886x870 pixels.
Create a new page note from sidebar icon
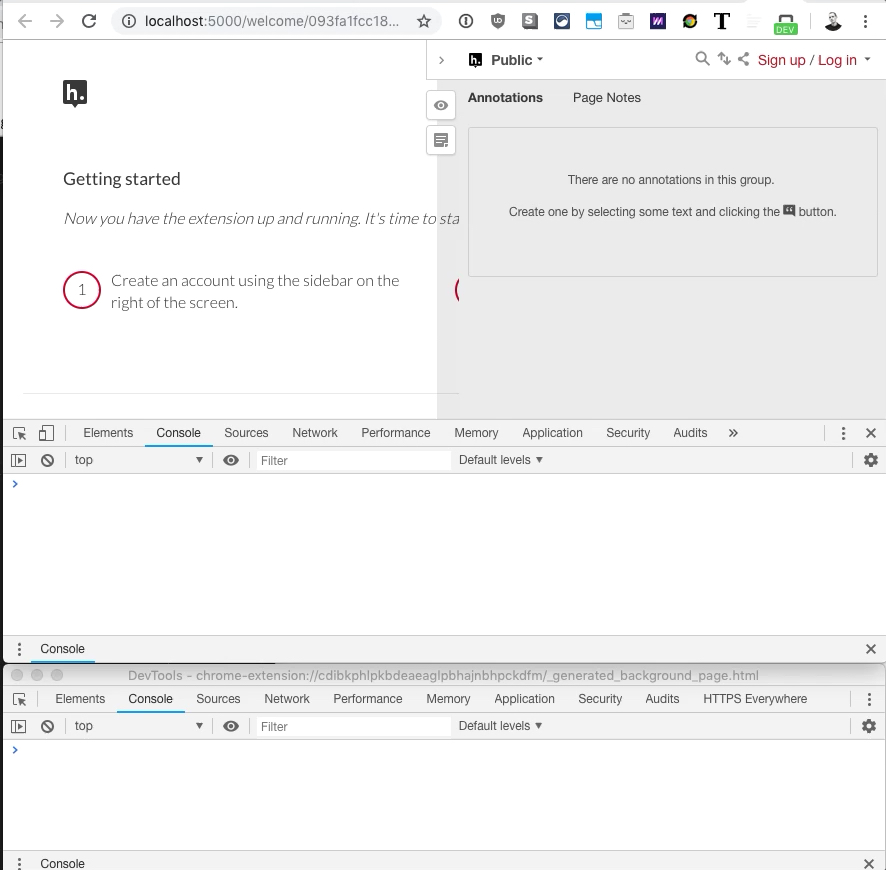coord(441,140)
